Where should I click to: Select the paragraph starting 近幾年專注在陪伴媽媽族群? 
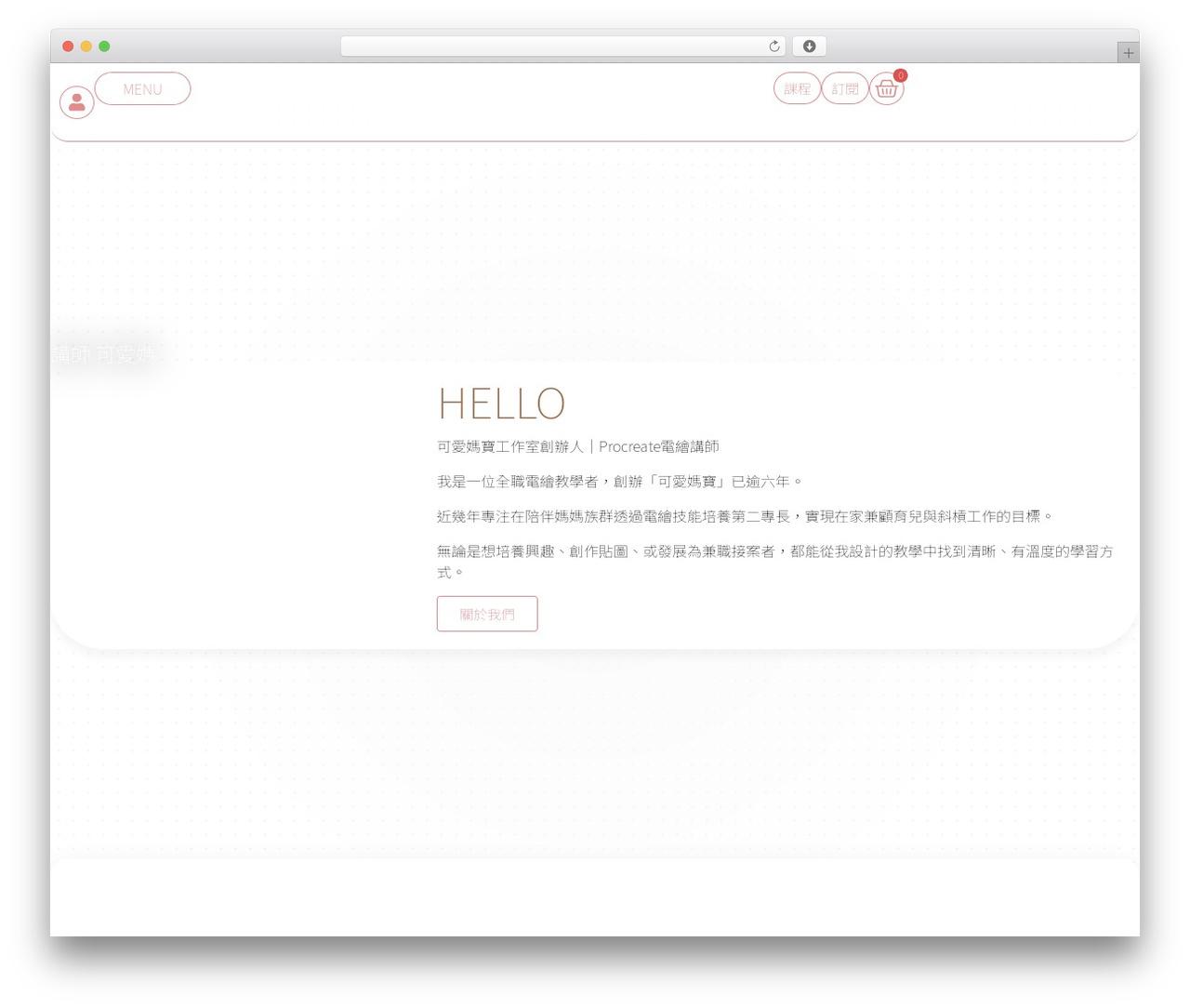coord(746,516)
